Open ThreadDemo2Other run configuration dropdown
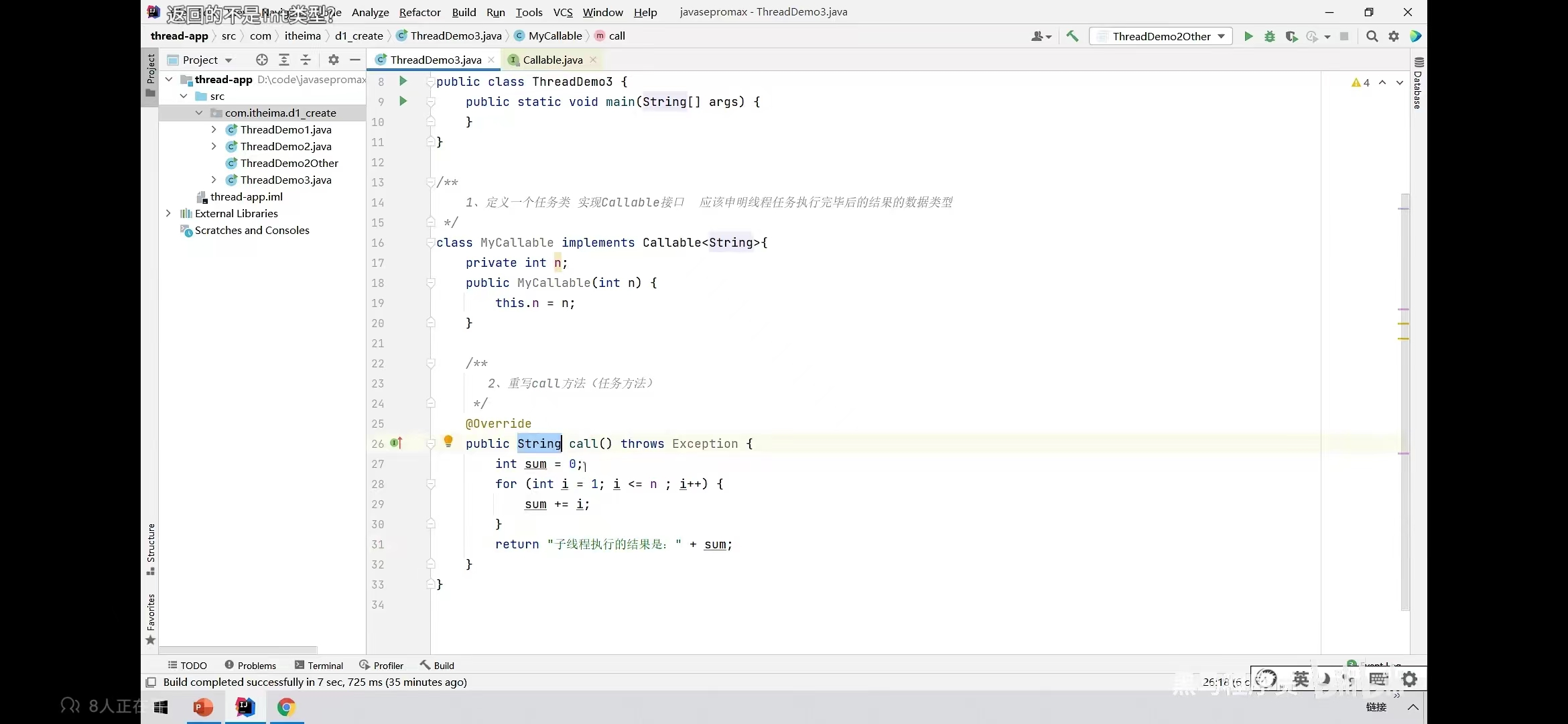Screen dimensions: 1568x724 [x=1161, y=36]
